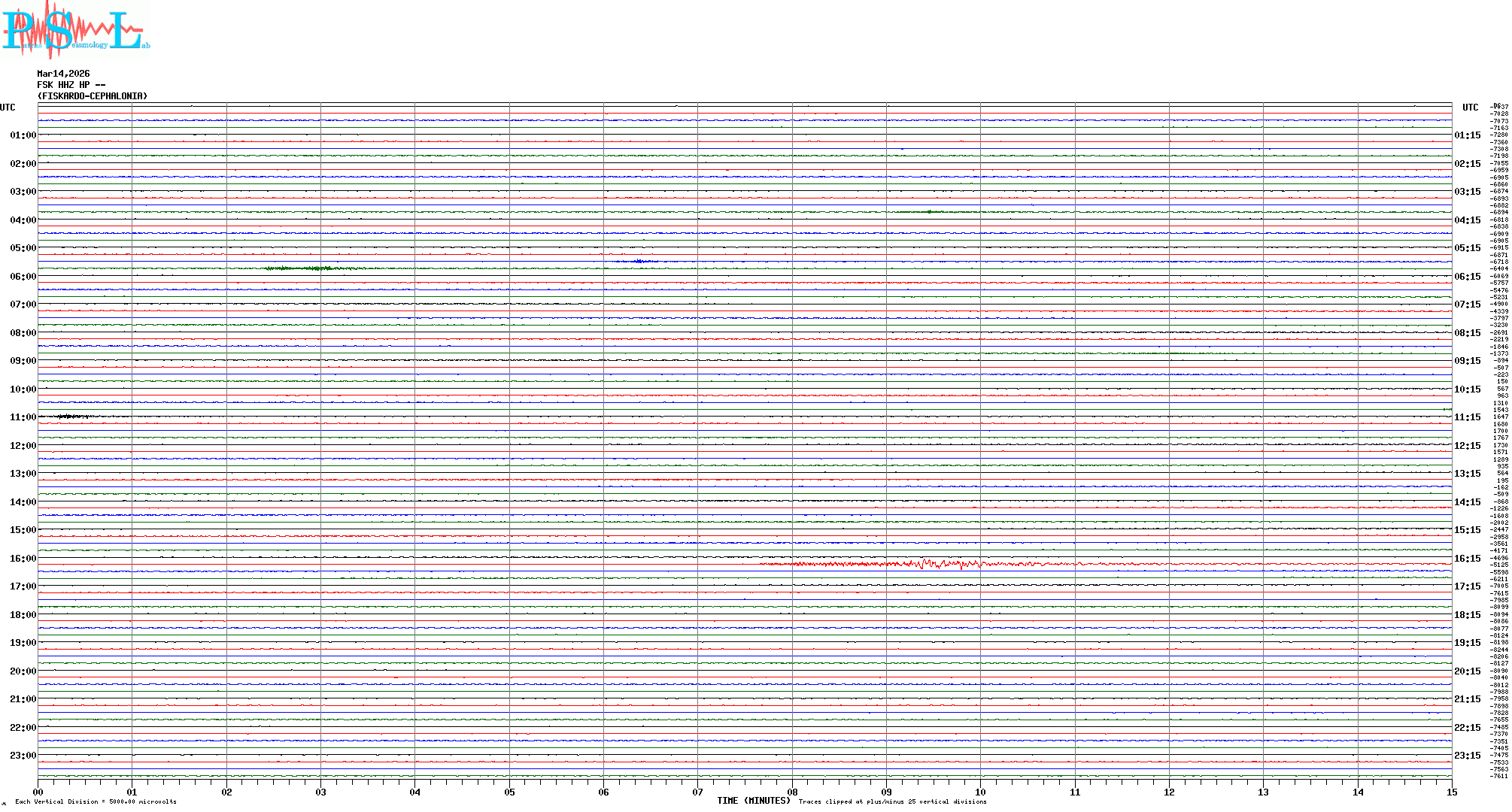Click the large red seismic event waveform

click(x=933, y=564)
